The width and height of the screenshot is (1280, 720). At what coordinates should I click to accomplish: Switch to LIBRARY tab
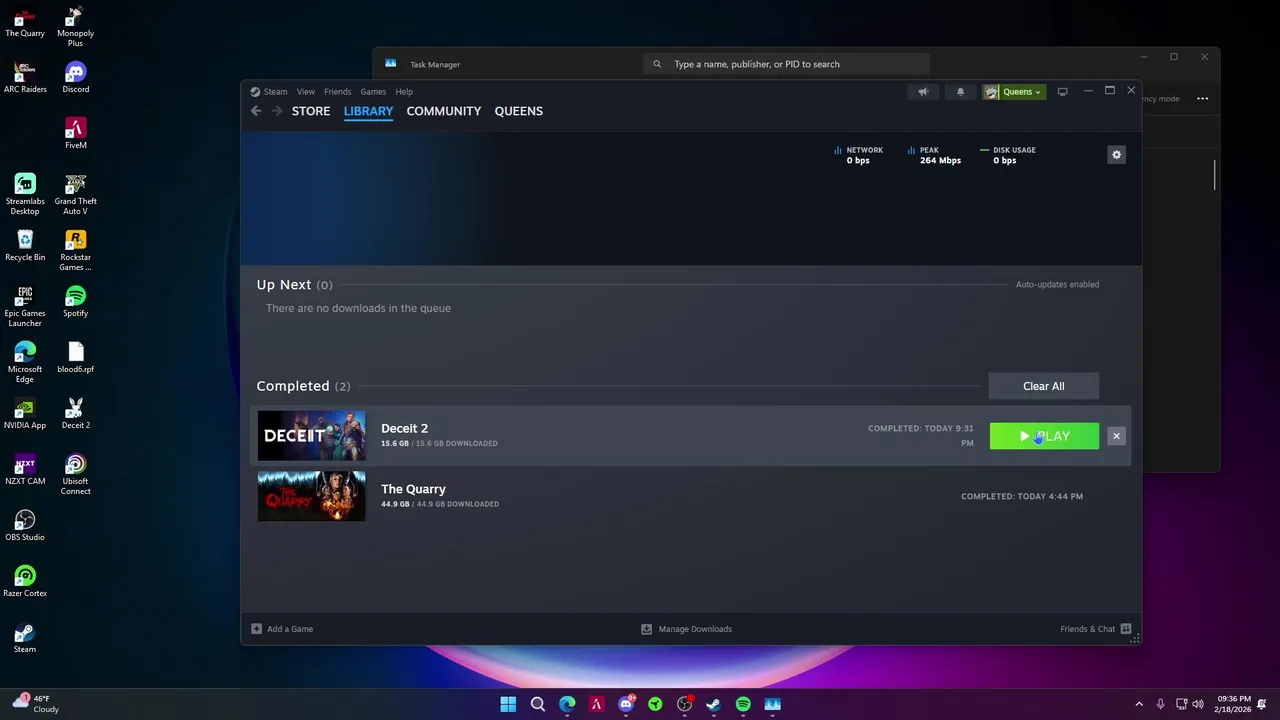[x=368, y=111]
